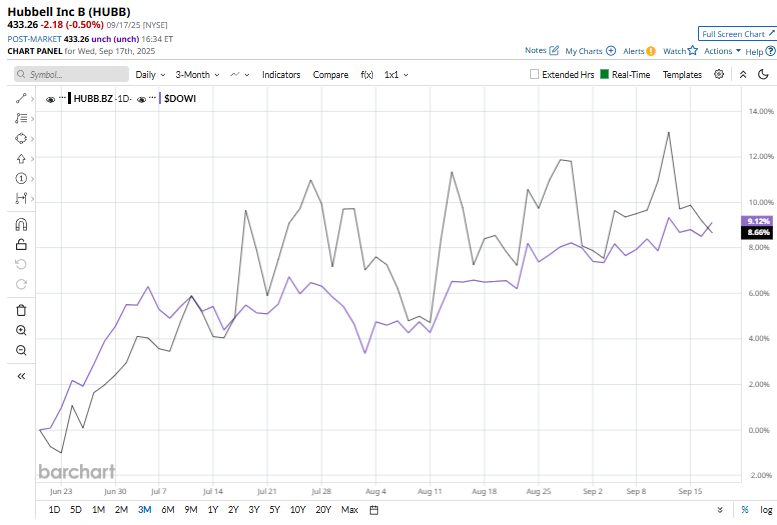777x525 pixels.
Task: Open the chart type line dropdown
Action: 240,74
